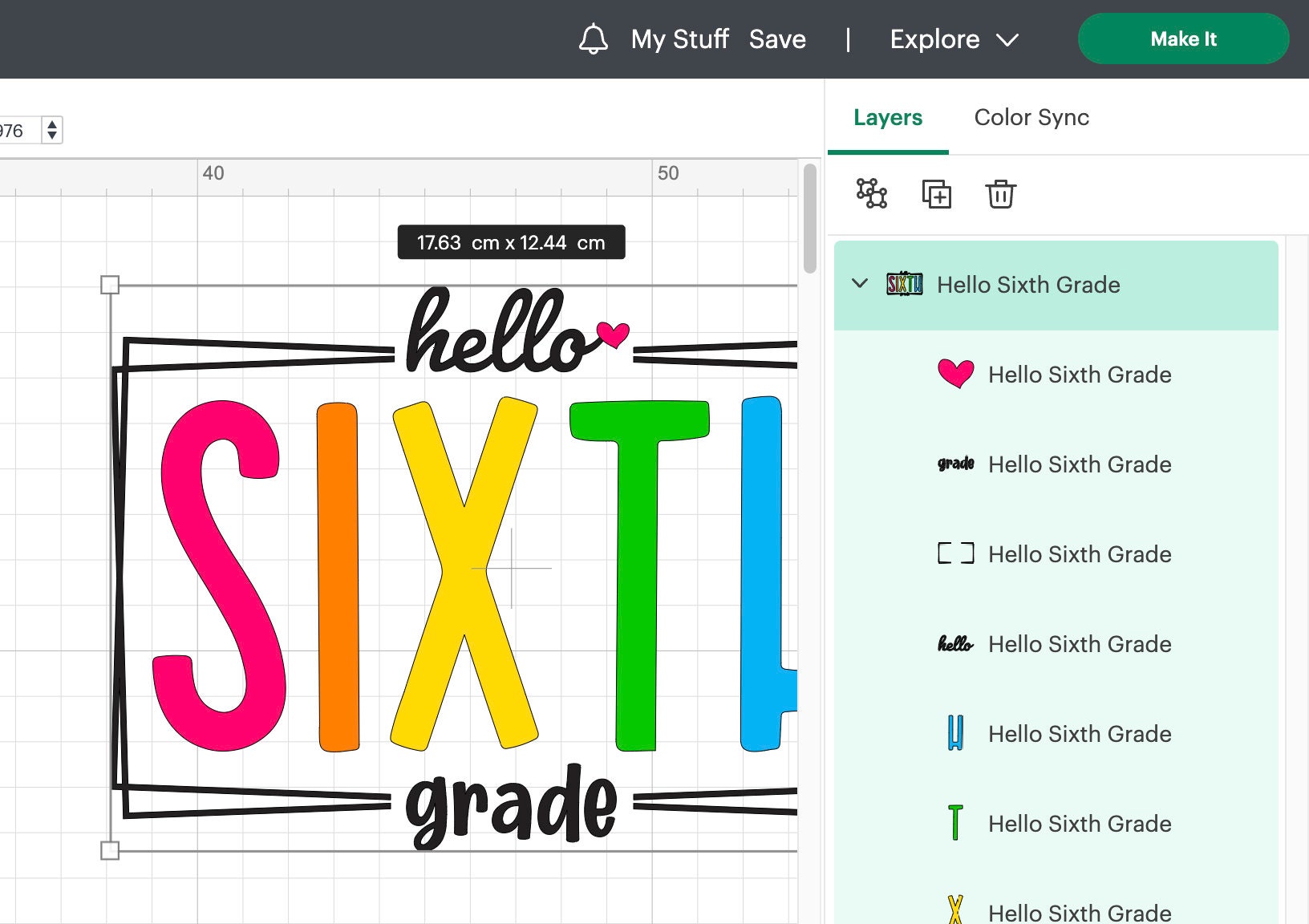Screen dimensions: 1309x924
Task: Switch to the Color Sync tab
Action: click(1031, 117)
